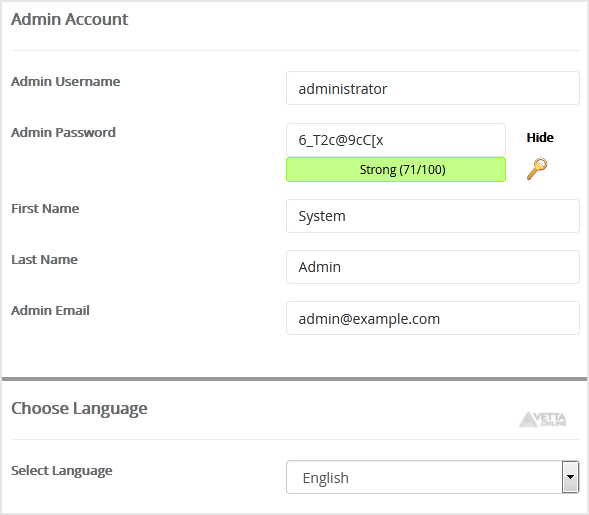Click the Admin Email label
Screen dimensions: 589x515
coord(50,311)
